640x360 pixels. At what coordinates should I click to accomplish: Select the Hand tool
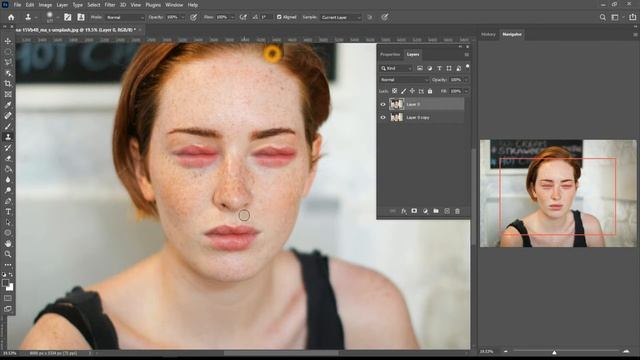[x=8, y=243]
